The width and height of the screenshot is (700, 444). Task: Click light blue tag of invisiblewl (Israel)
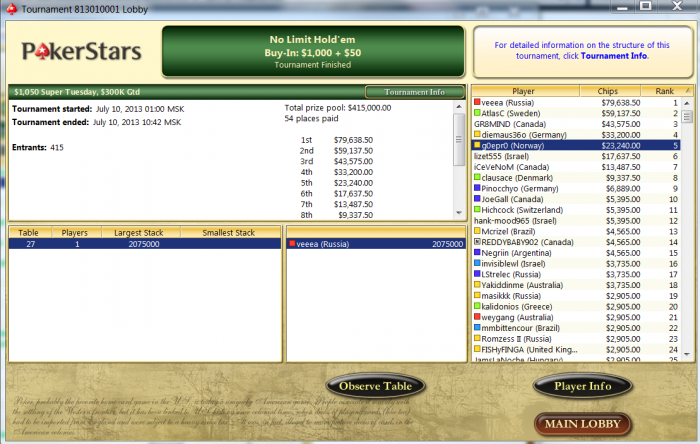coord(477,263)
